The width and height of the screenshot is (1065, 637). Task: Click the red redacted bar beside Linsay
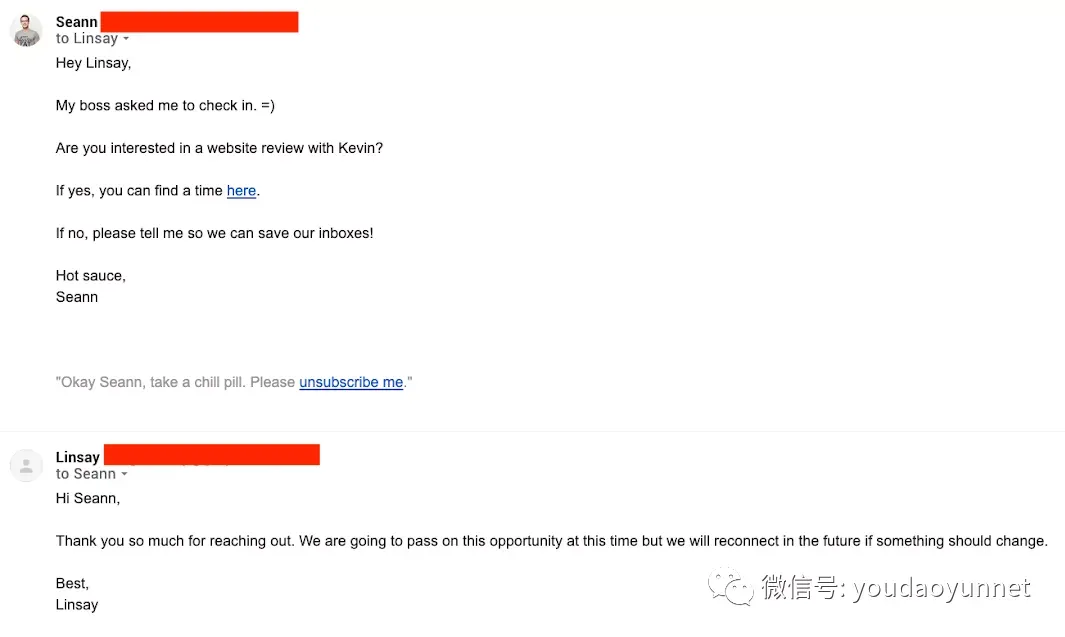212,455
